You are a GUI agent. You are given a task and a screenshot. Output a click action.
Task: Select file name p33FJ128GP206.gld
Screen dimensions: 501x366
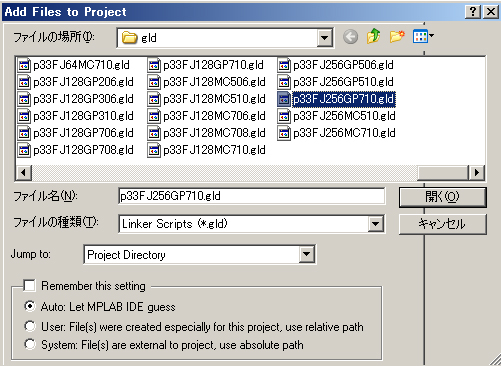(83, 82)
